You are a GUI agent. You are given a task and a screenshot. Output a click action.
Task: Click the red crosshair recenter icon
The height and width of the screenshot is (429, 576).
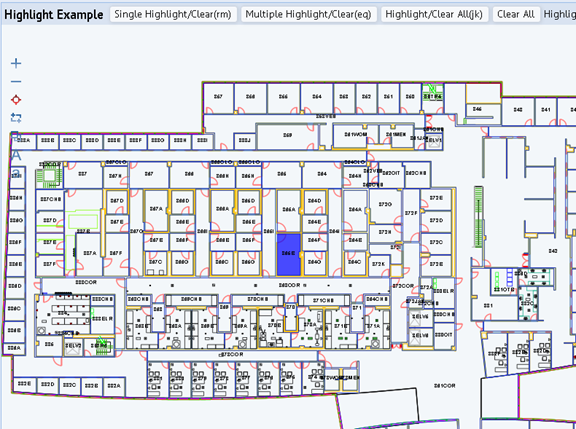tap(16, 100)
